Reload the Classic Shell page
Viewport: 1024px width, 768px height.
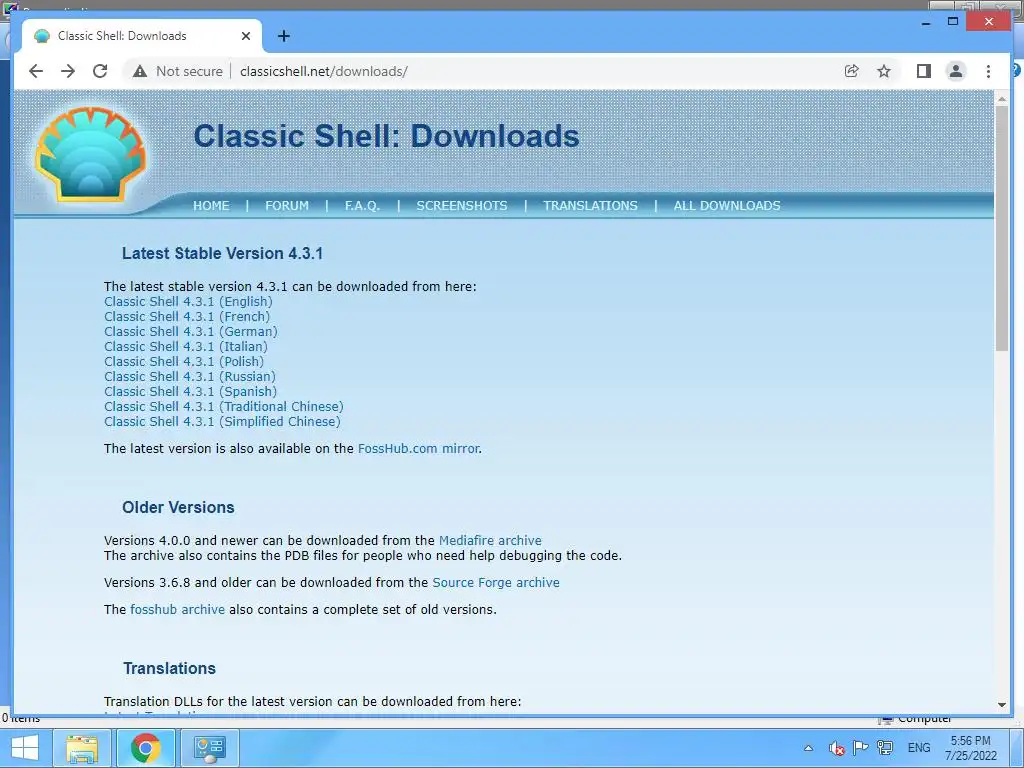100,71
